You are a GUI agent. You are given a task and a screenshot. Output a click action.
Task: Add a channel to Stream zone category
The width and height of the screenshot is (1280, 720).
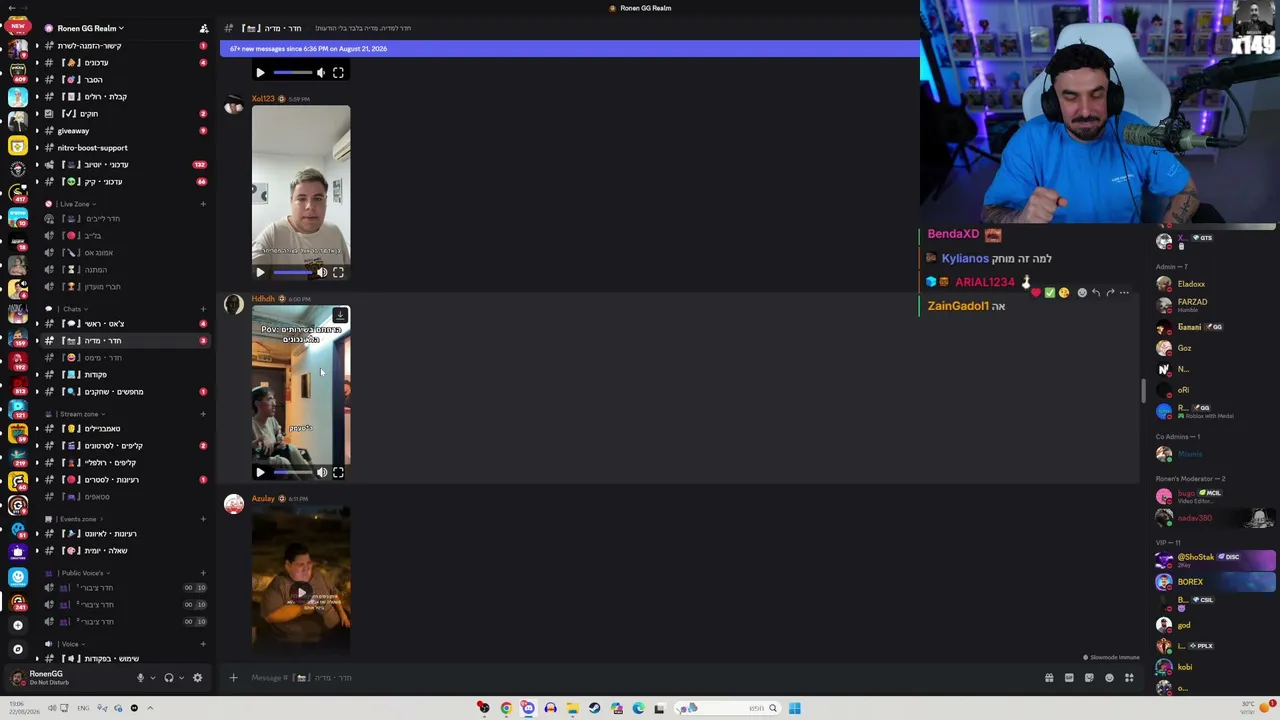point(203,414)
